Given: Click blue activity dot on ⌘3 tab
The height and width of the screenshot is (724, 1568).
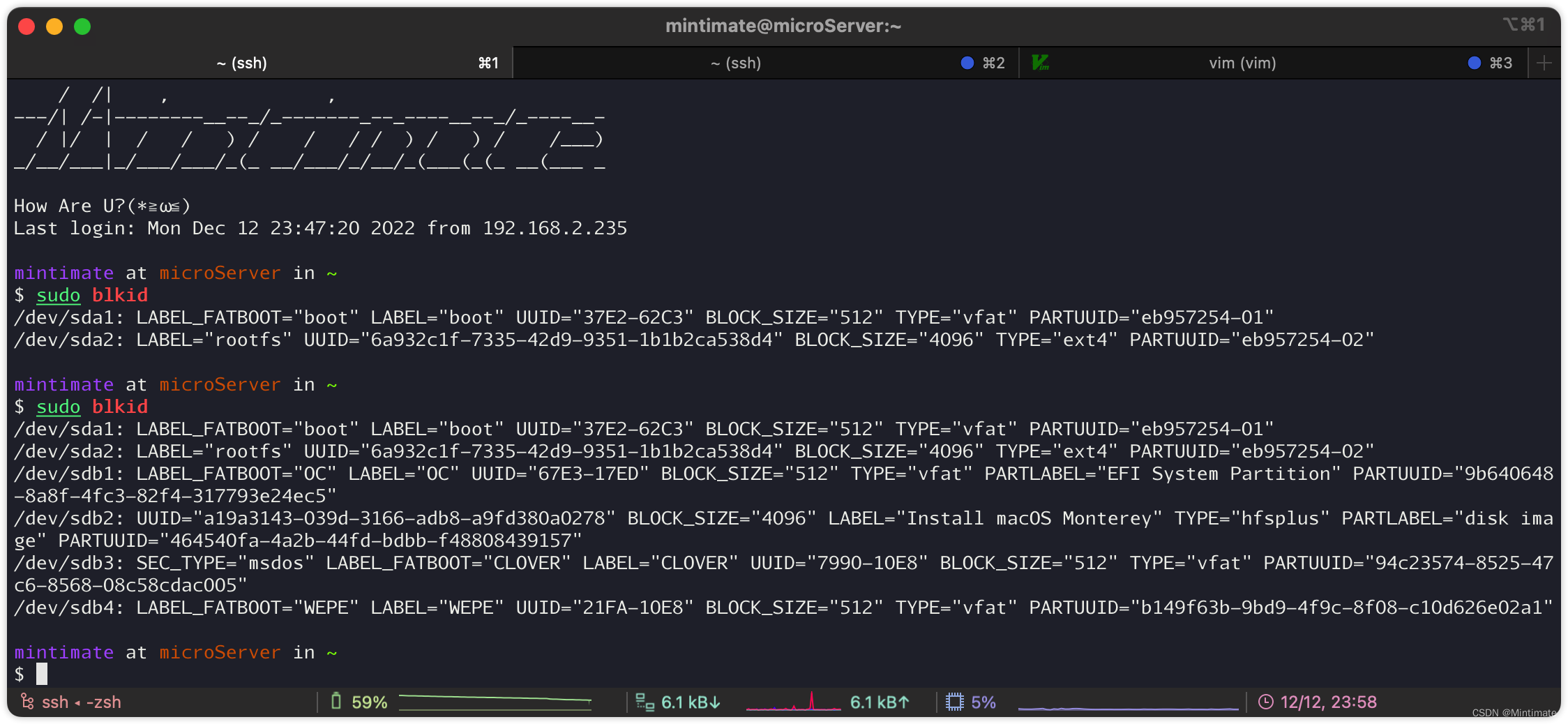Looking at the screenshot, I should click(x=1474, y=63).
